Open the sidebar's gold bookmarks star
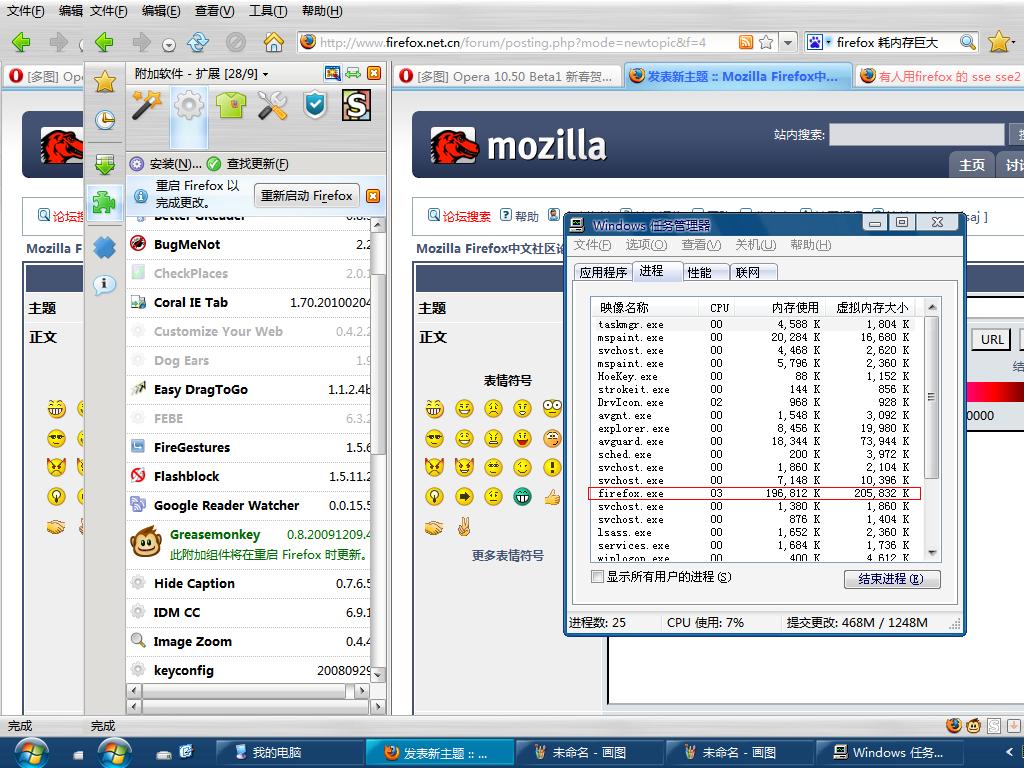1024x768 pixels. (x=104, y=82)
